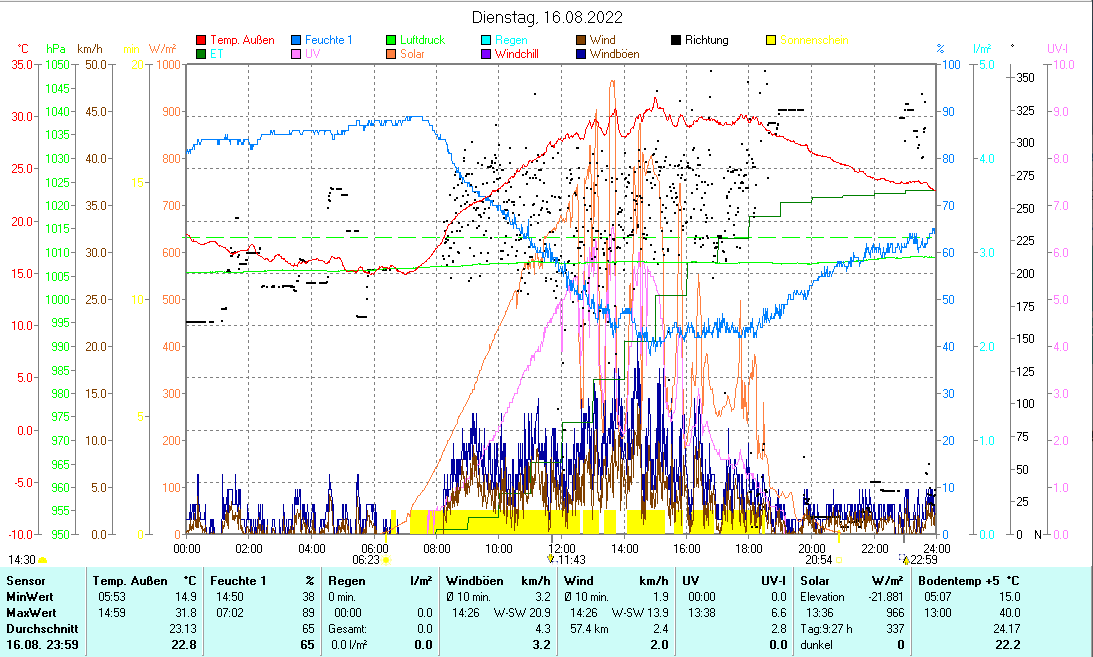1093x657 pixels.
Task: Click the red Temp. Außen legend square
Action: click(x=201, y=41)
